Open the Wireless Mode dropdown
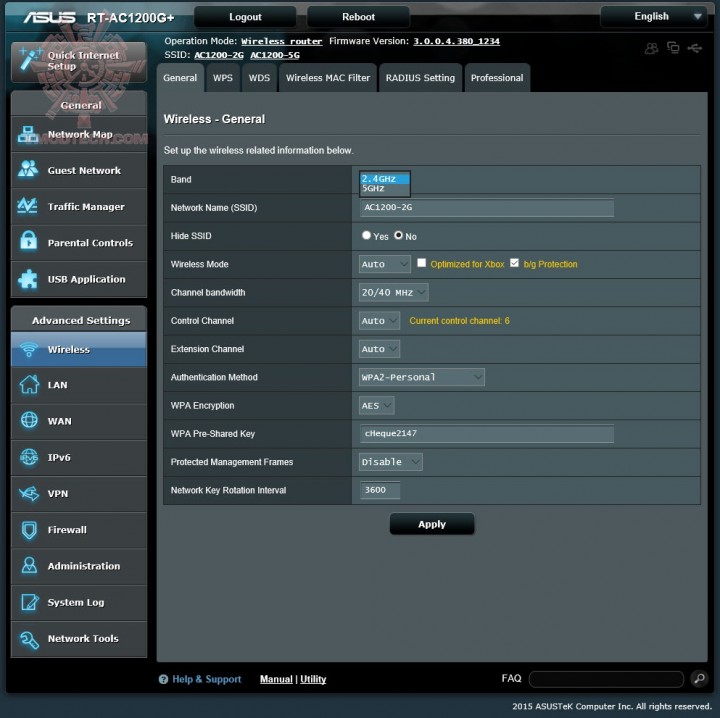 (x=384, y=264)
